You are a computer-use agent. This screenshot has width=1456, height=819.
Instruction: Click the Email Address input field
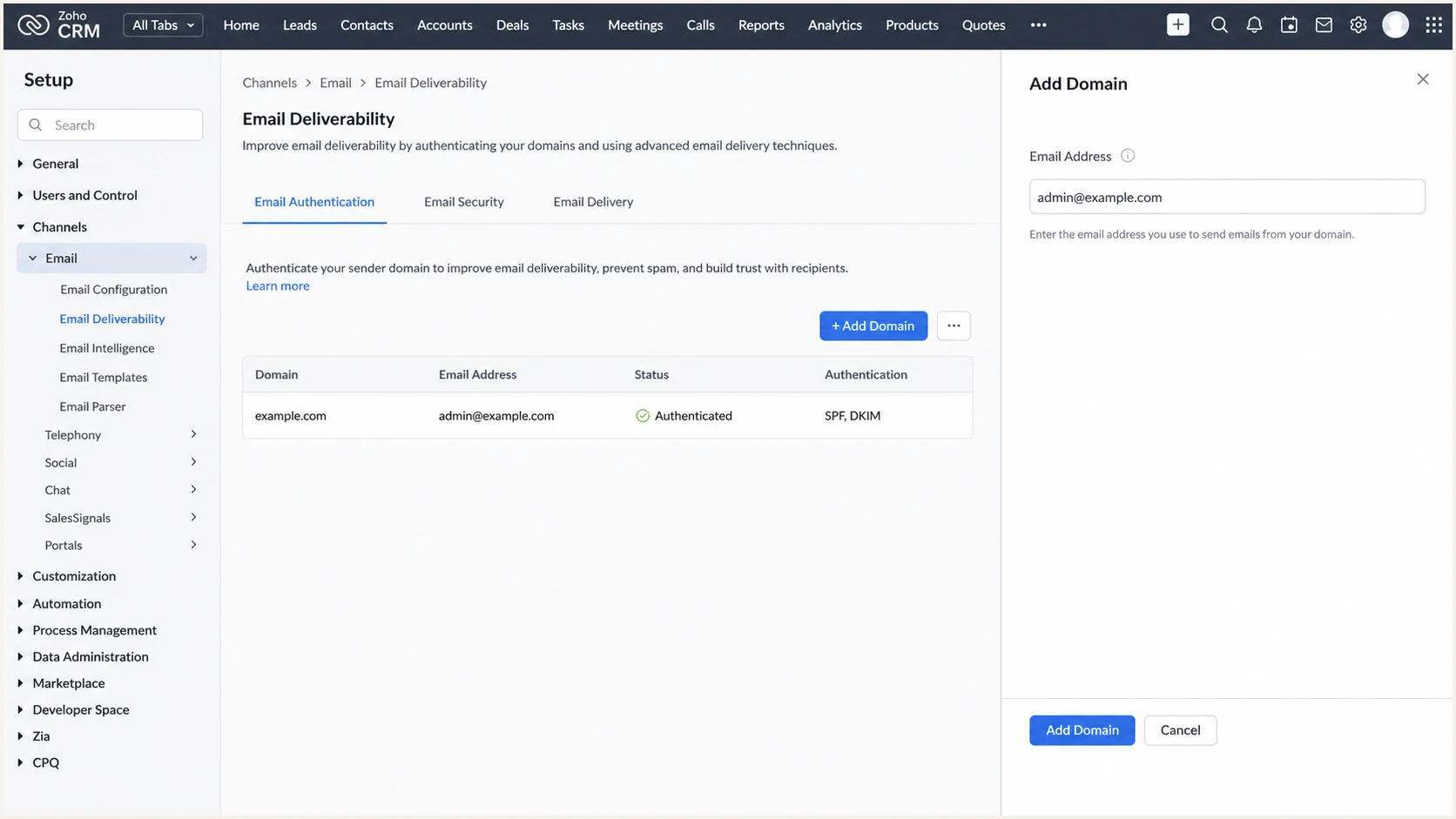tap(1227, 197)
